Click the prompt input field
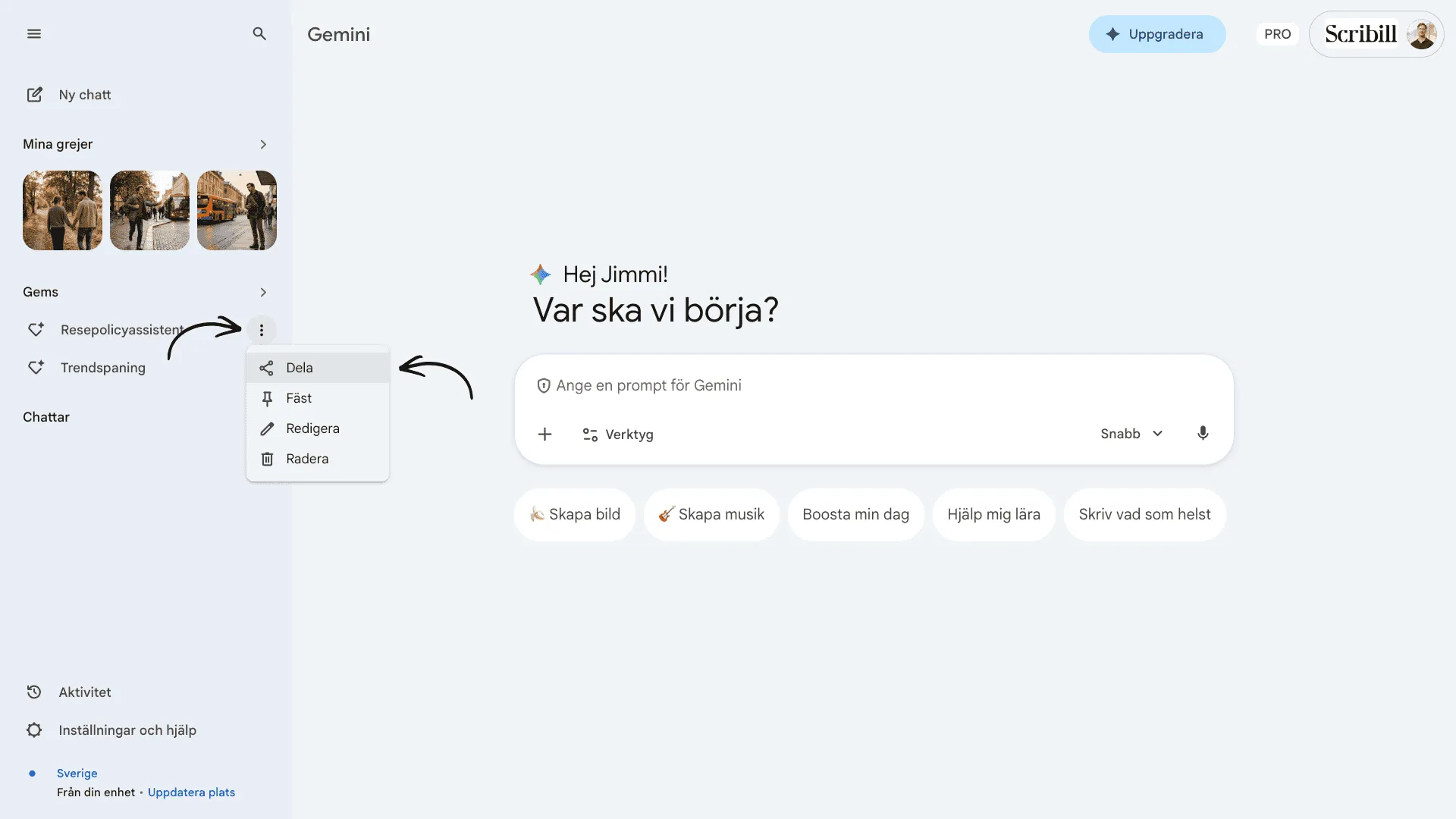This screenshot has height=819, width=1456. click(874, 386)
